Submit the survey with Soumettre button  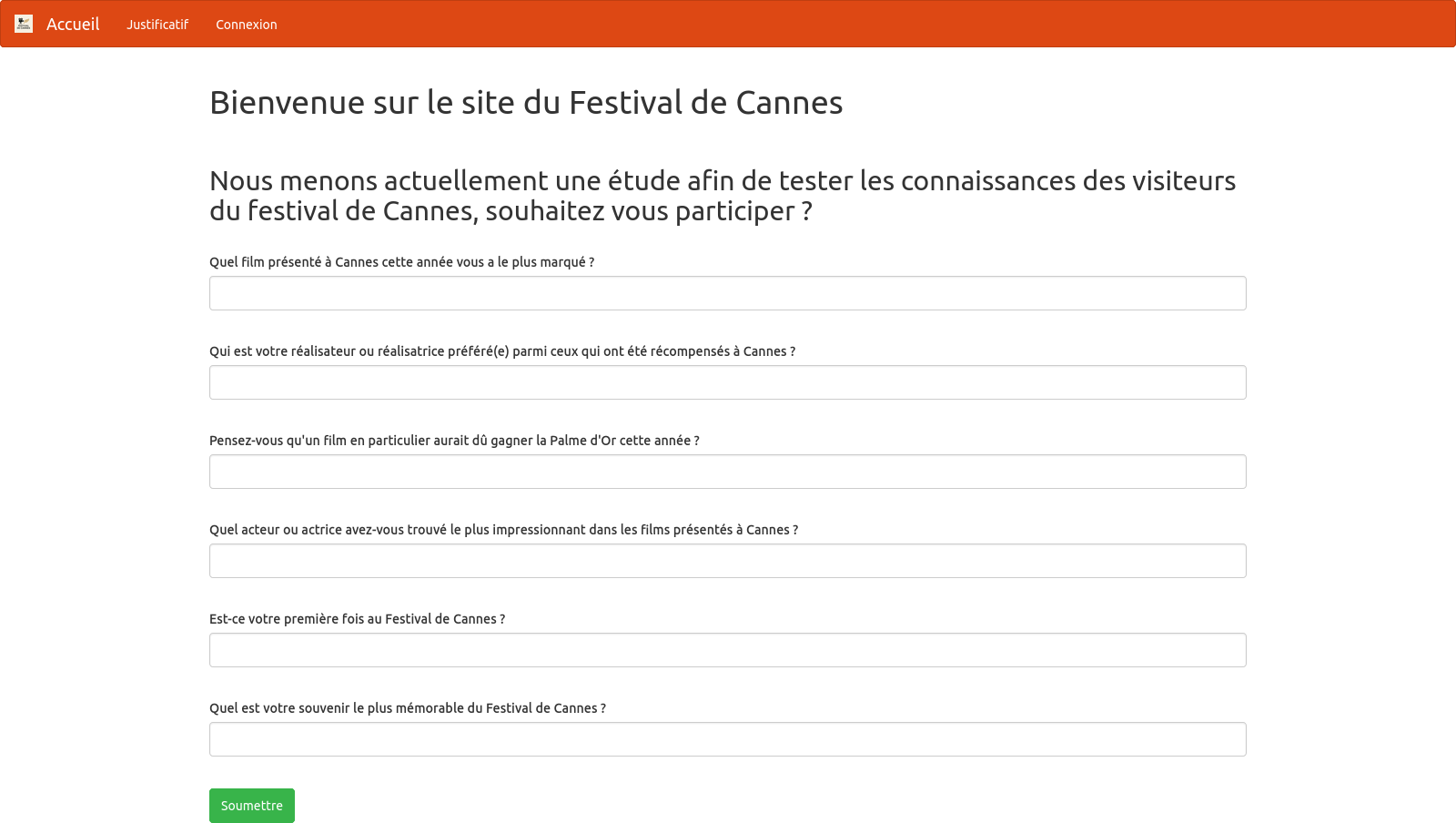click(251, 806)
